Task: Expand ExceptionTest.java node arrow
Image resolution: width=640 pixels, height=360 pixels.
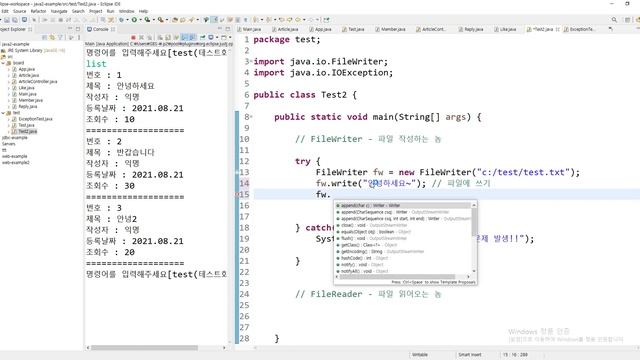Action: (9, 119)
